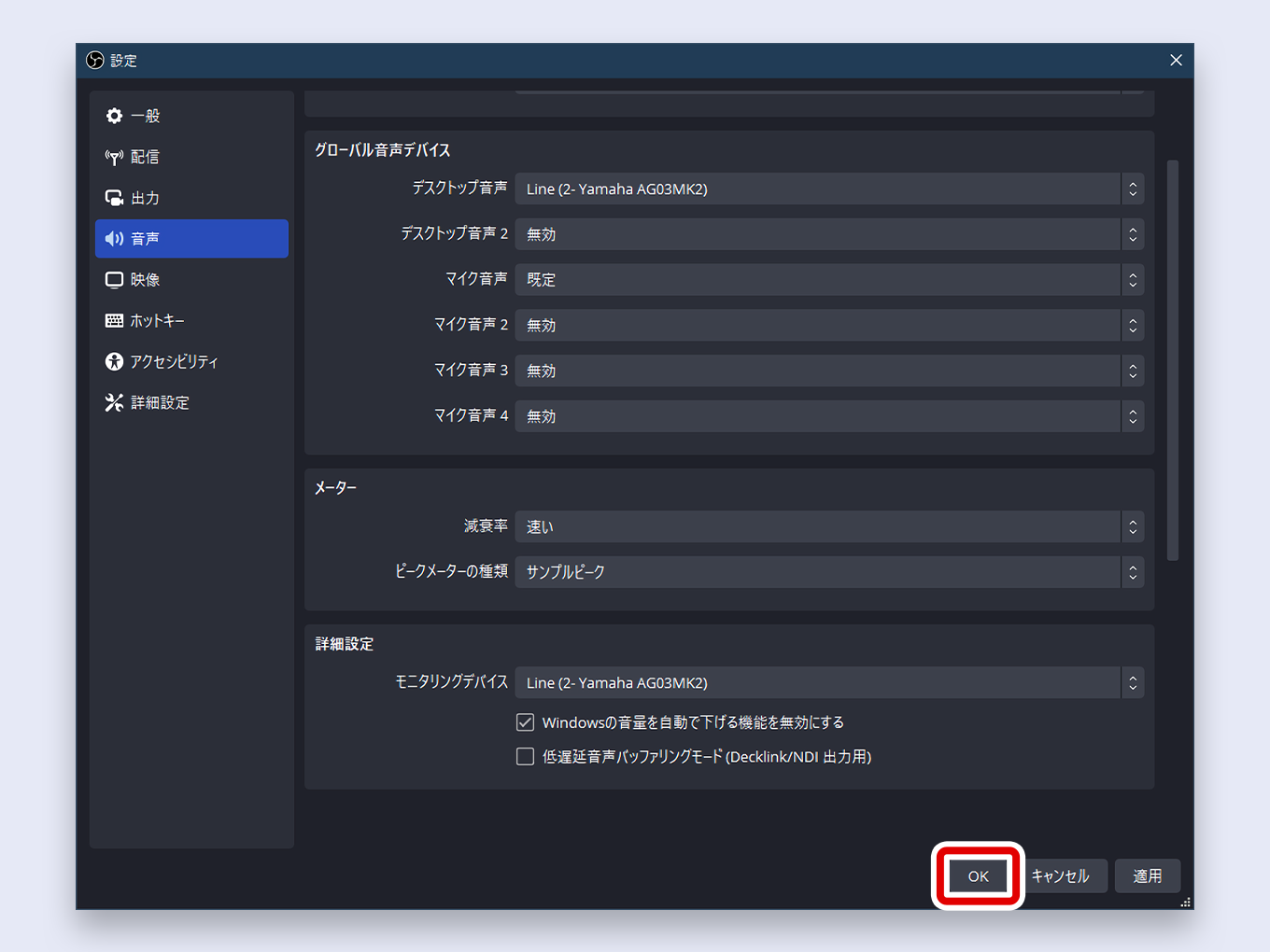Viewport: 1270px width, 952px height.
Task: Select the 音声 settings page
Action: point(191,239)
